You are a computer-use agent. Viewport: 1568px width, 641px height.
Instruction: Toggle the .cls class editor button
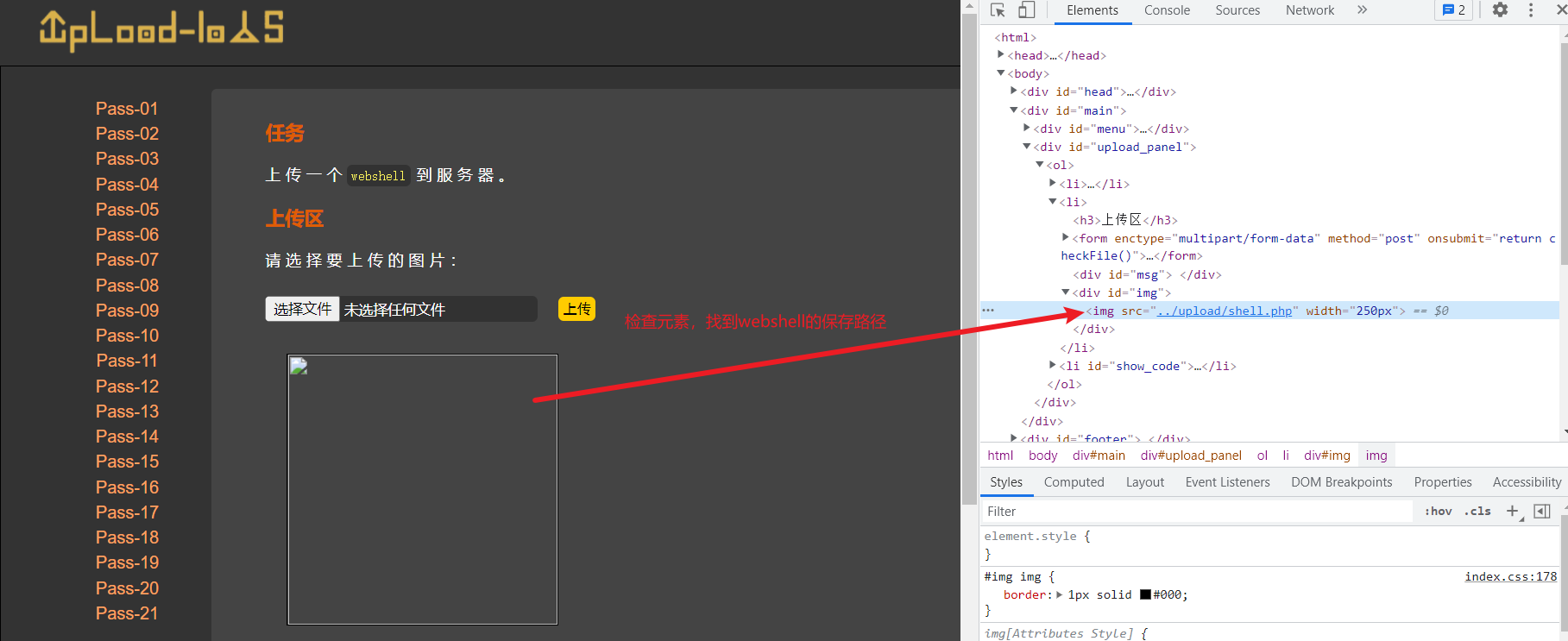(1478, 512)
